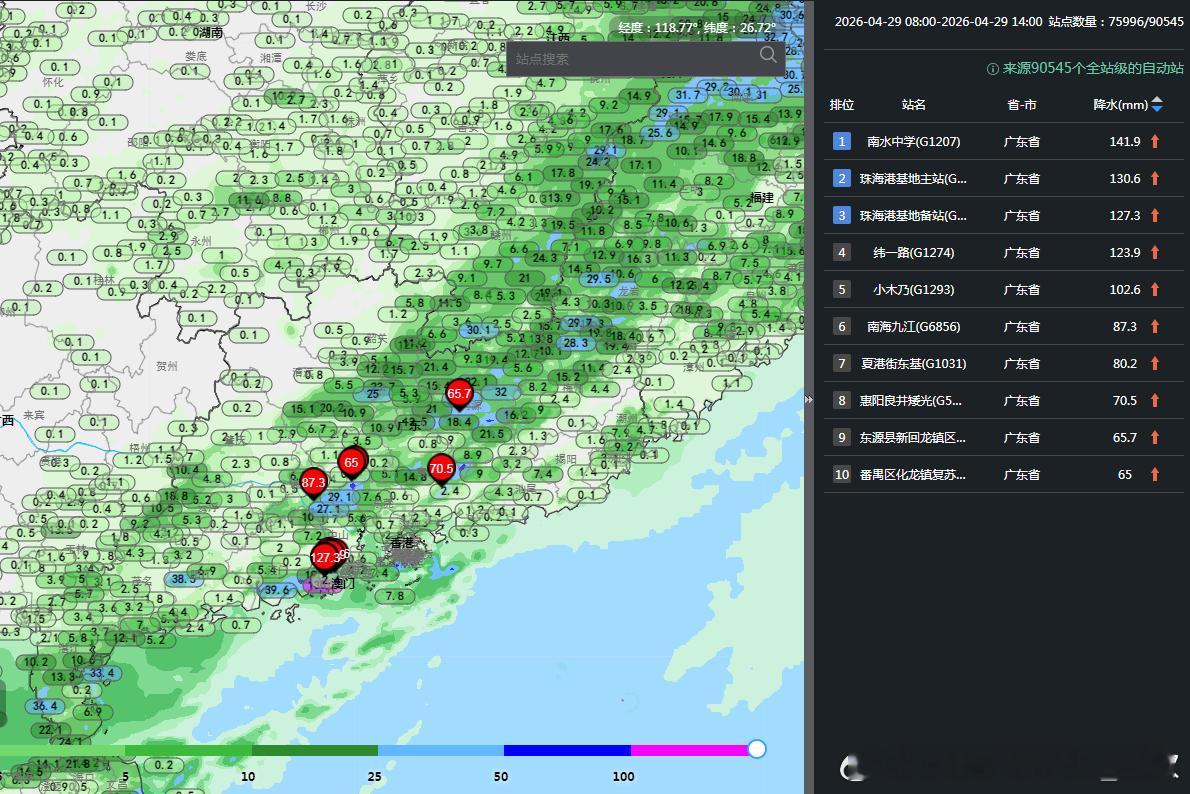Select station 夏港街东基(G1031) in the list

[x=914, y=364]
